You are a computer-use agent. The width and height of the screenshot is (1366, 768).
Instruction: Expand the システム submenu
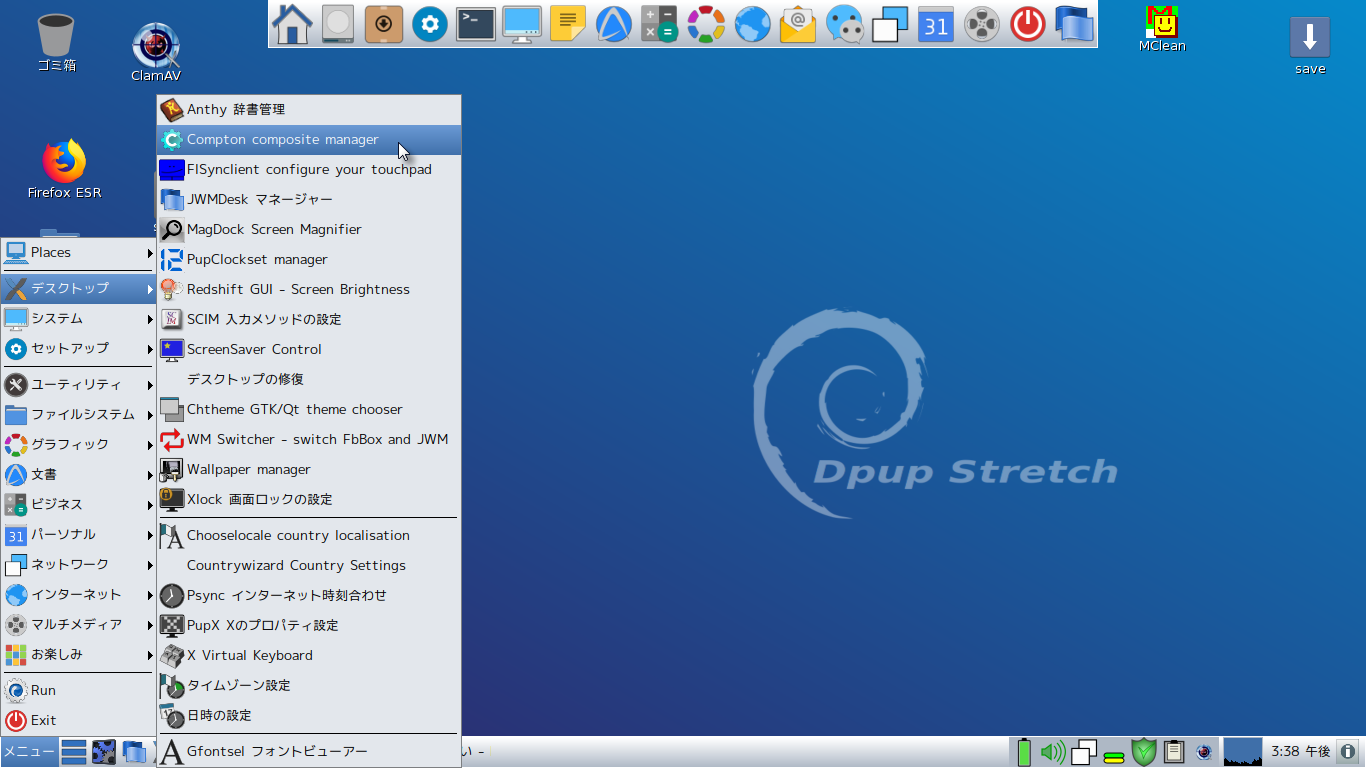(78, 318)
